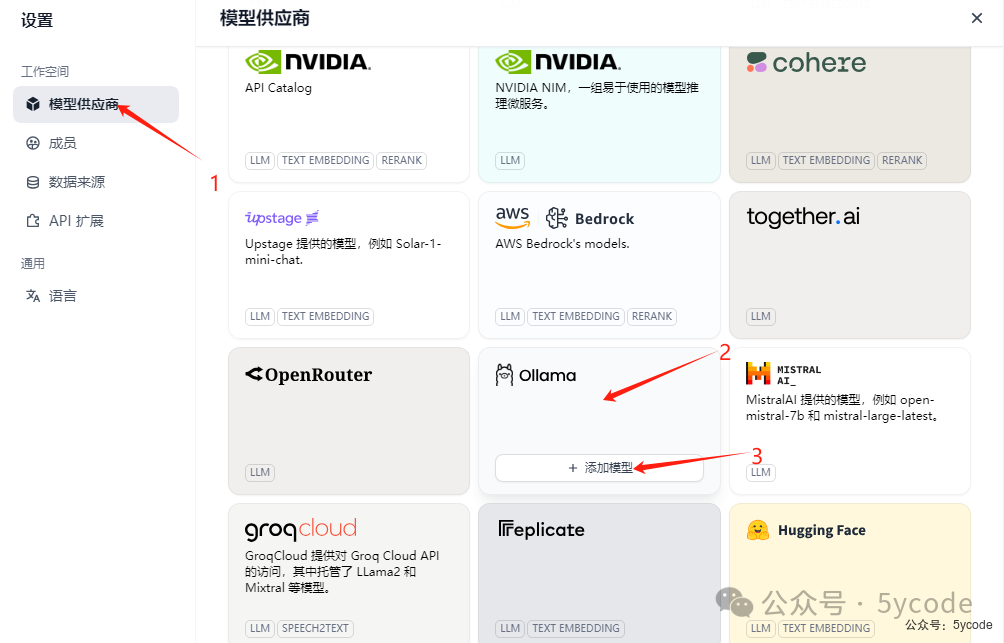
Task: Click the aws logo on Bedrock card
Action: click(513, 218)
